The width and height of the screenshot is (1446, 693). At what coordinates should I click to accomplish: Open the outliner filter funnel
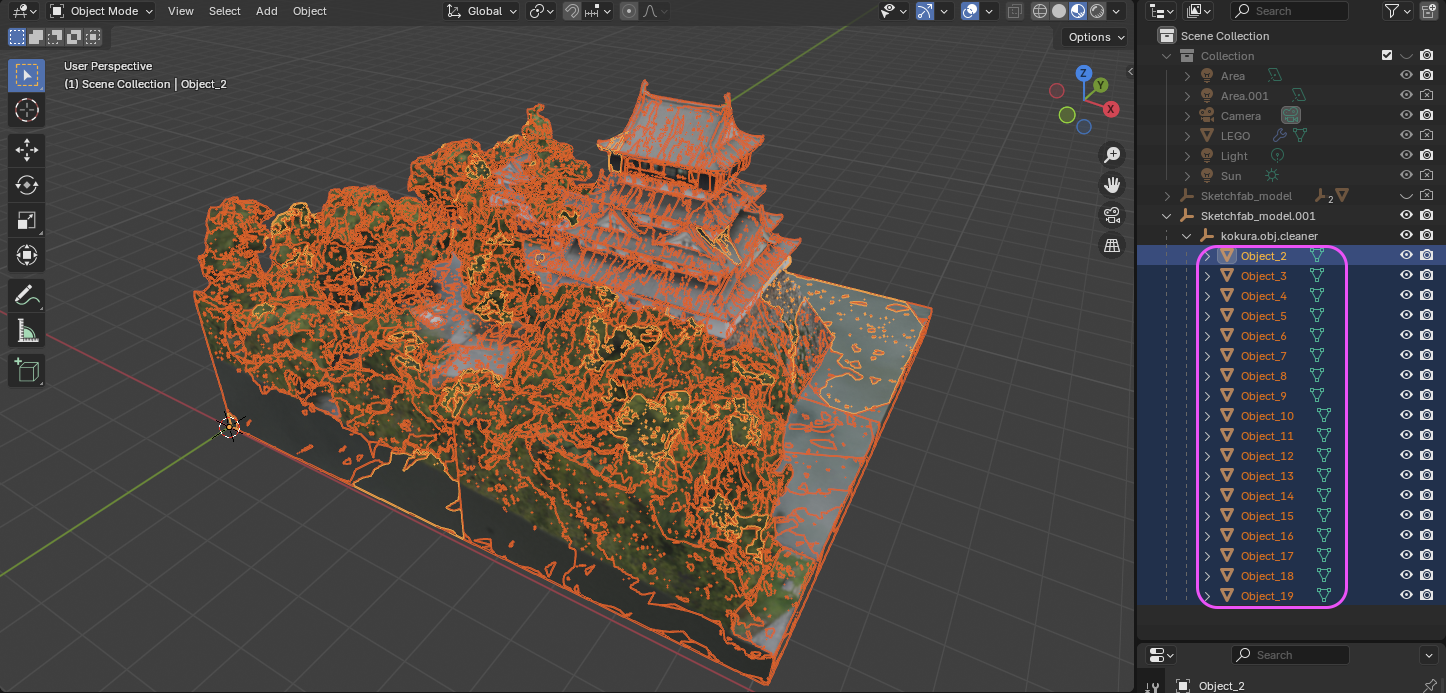pyautogui.click(x=1392, y=11)
